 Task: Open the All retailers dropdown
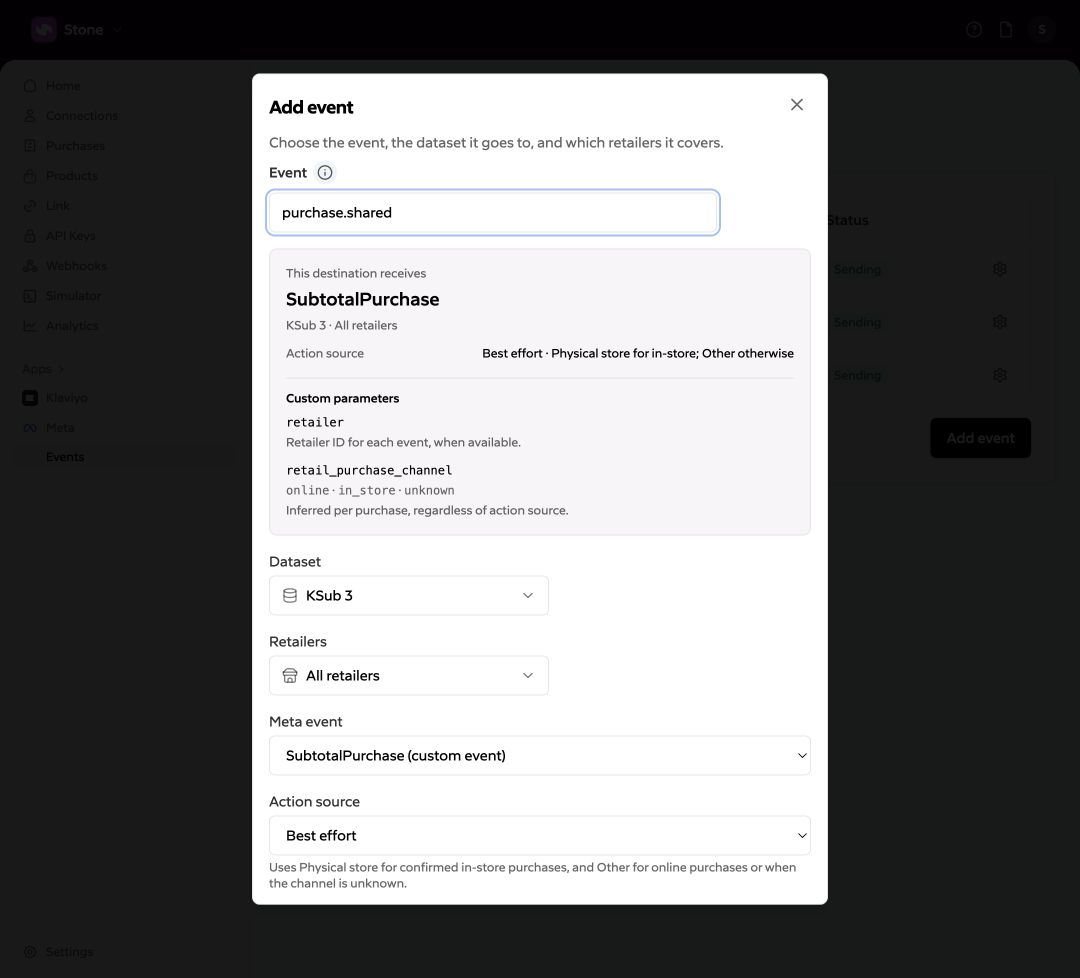[x=408, y=676]
